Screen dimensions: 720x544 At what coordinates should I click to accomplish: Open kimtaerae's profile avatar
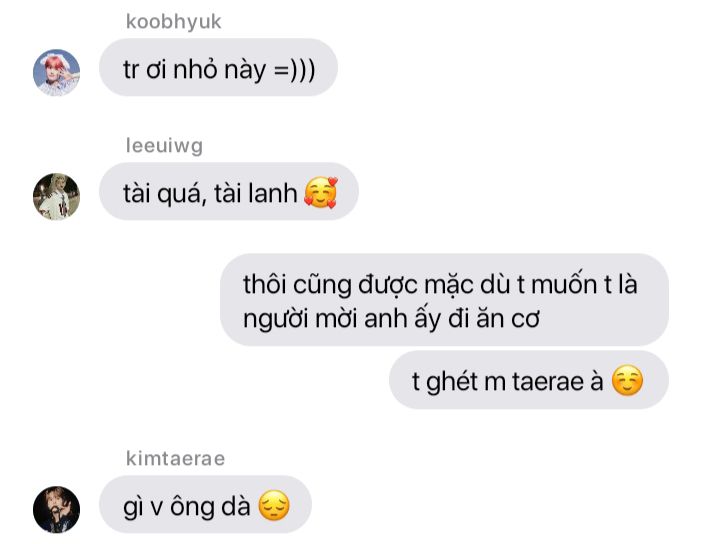pos(56,510)
